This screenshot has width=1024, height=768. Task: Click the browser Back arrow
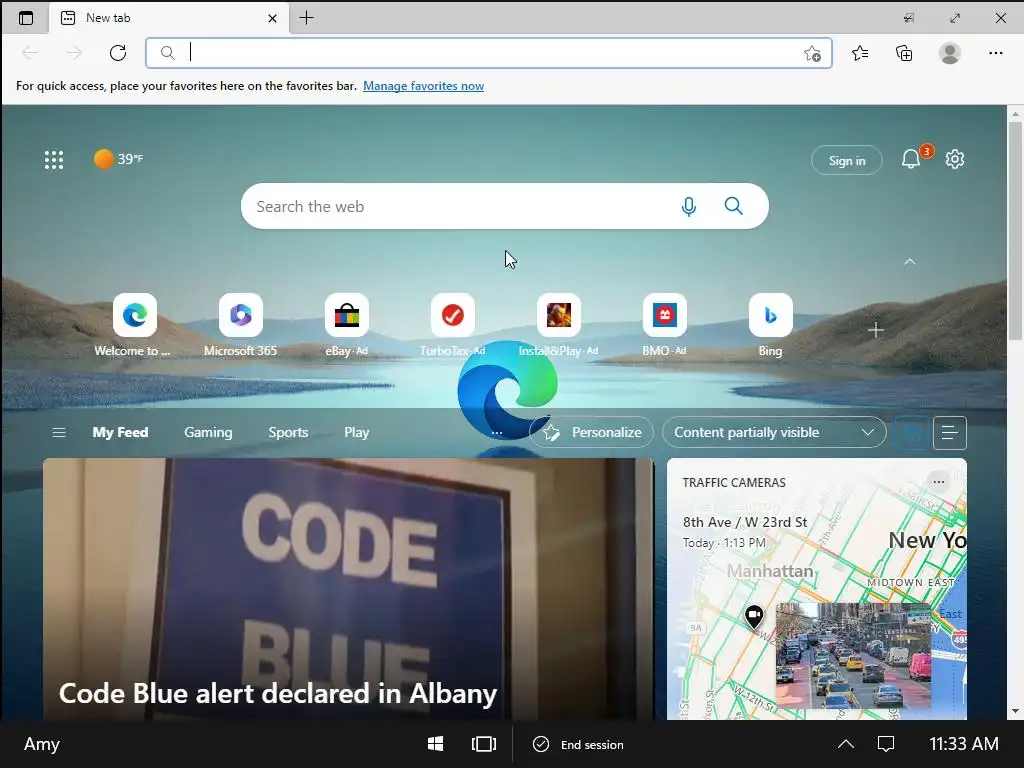(x=30, y=53)
